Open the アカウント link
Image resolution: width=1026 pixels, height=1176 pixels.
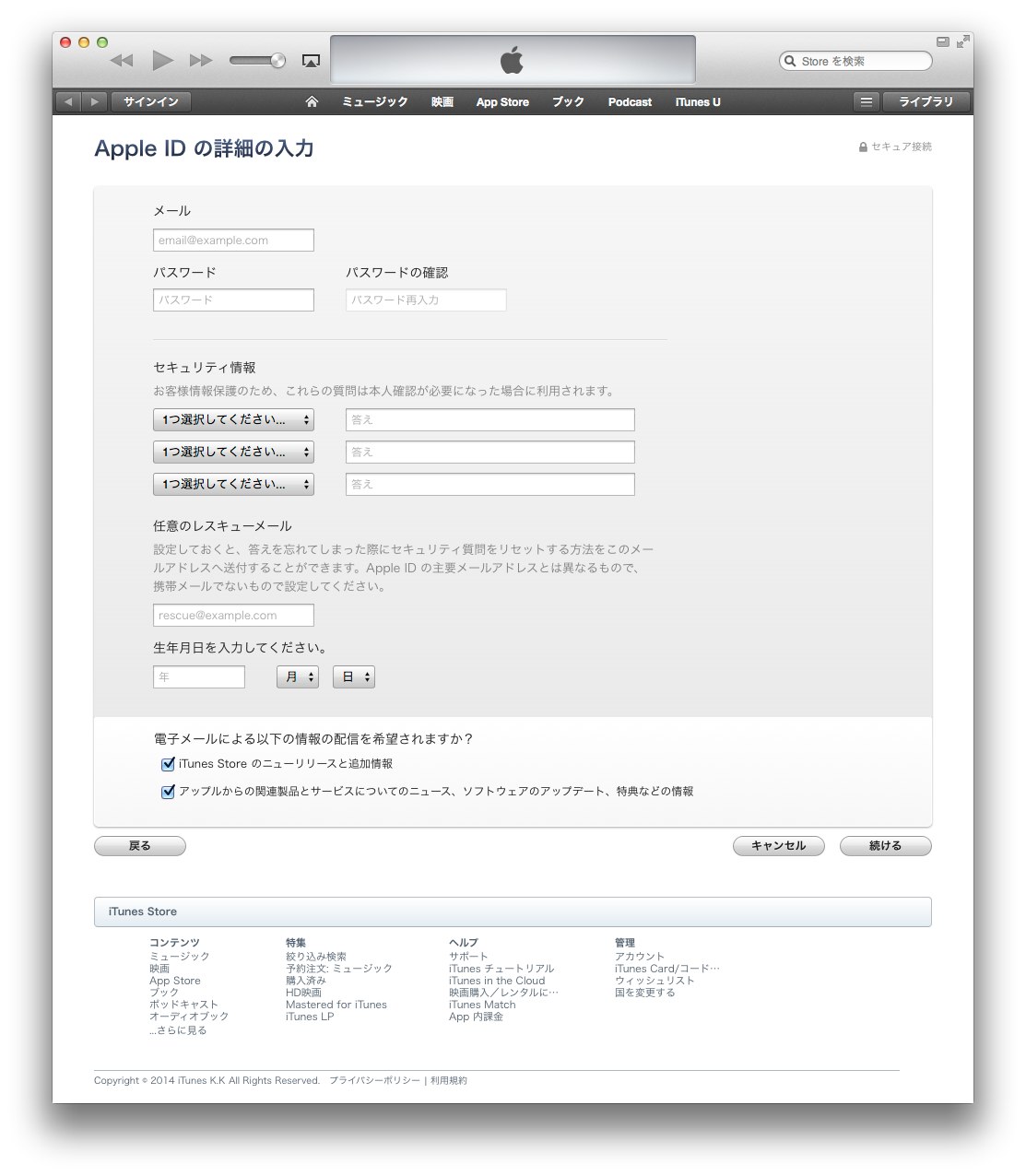pyautogui.click(x=640, y=957)
